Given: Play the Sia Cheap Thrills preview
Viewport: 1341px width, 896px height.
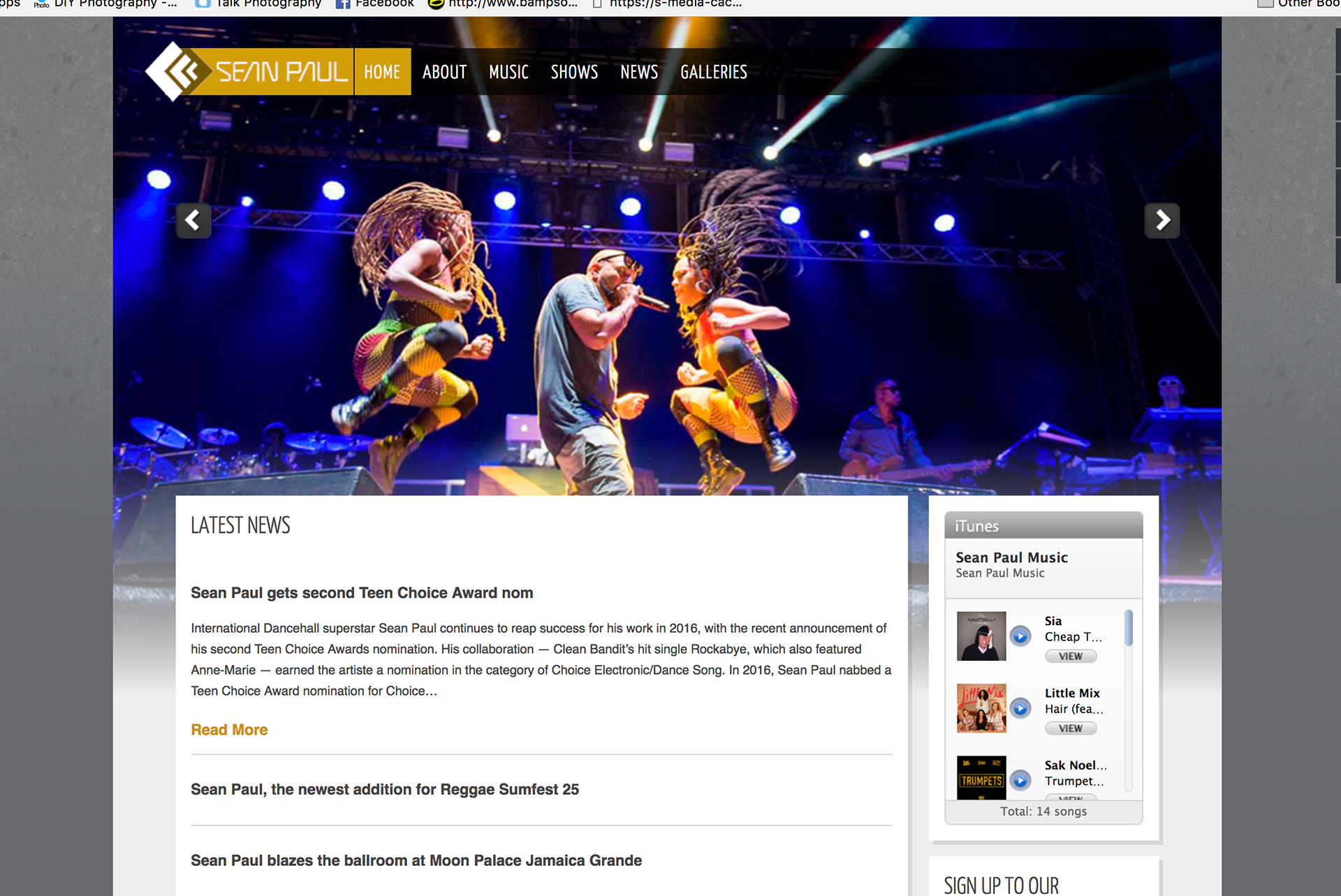Looking at the screenshot, I should 1020,636.
